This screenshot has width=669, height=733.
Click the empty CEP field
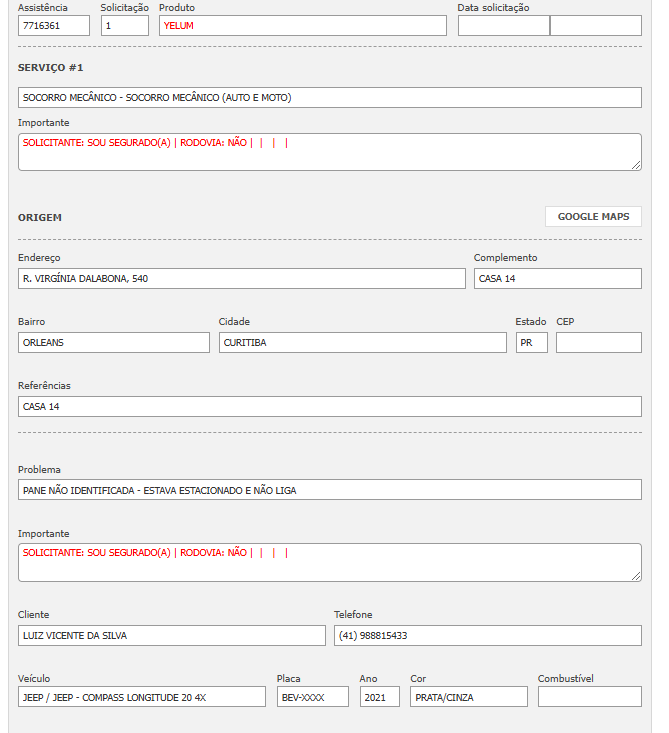pyautogui.click(x=598, y=343)
